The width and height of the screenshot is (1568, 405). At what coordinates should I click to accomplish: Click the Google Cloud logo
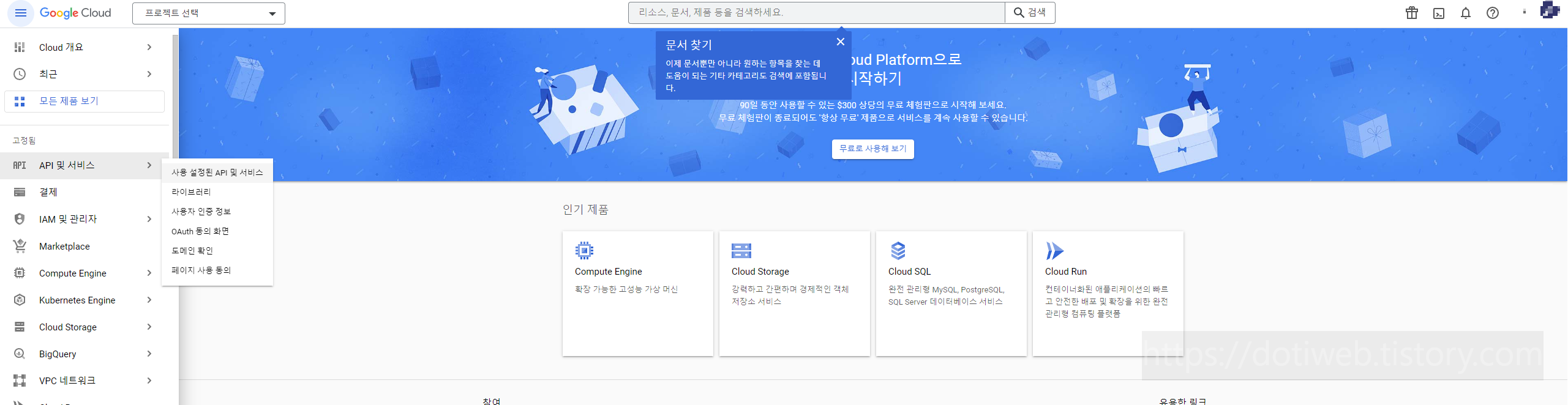(x=75, y=13)
